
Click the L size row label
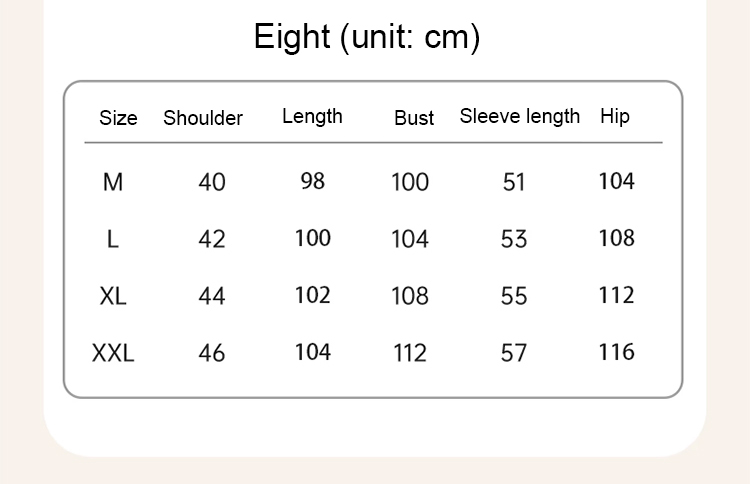click(113, 239)
